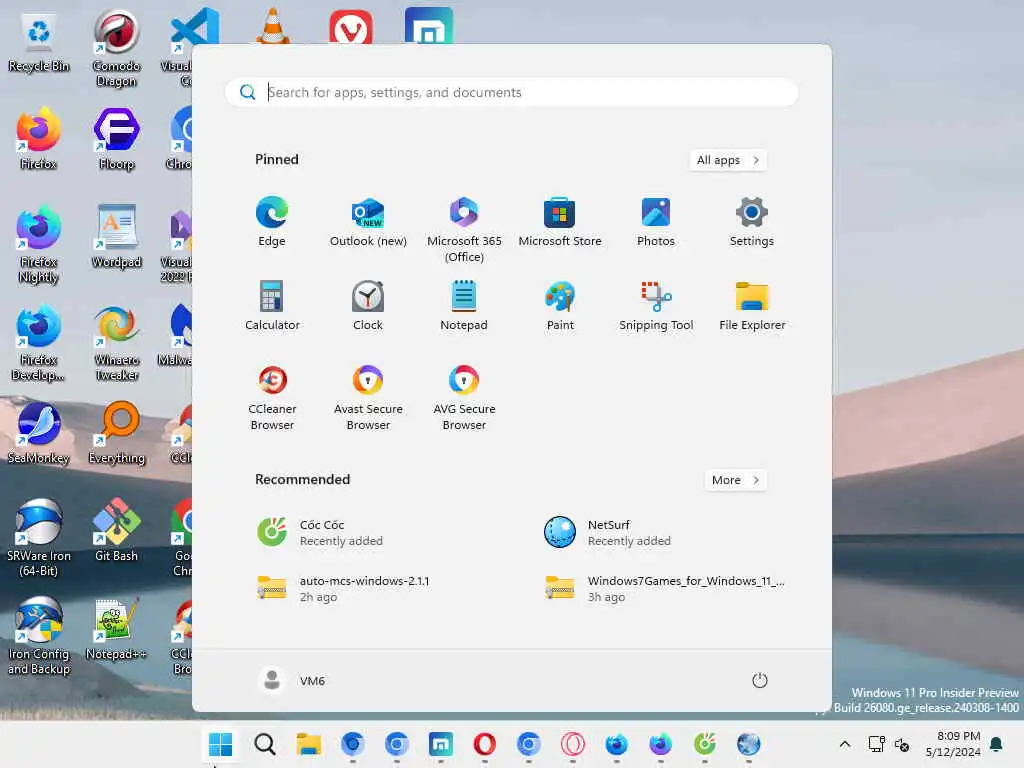The height and width of the screenshot is (768, 1024).
Task: Switch to Maxthon in the taskbar
Action: pos(441,744)
